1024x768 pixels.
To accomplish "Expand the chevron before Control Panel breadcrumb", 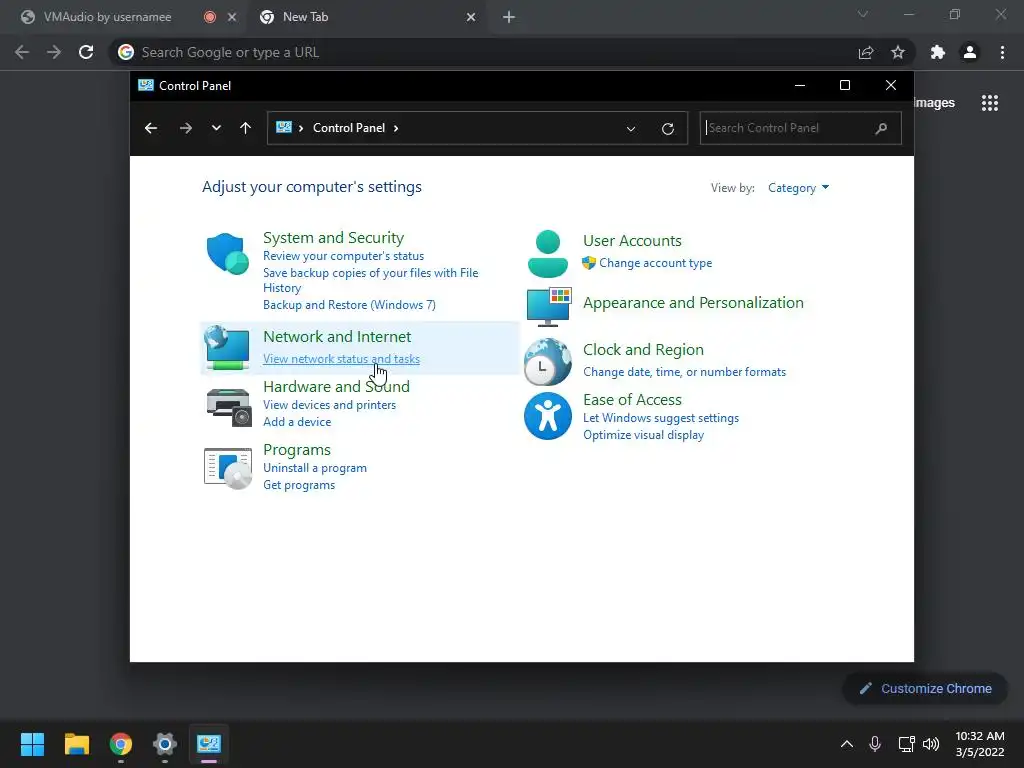I will (301, 128).
